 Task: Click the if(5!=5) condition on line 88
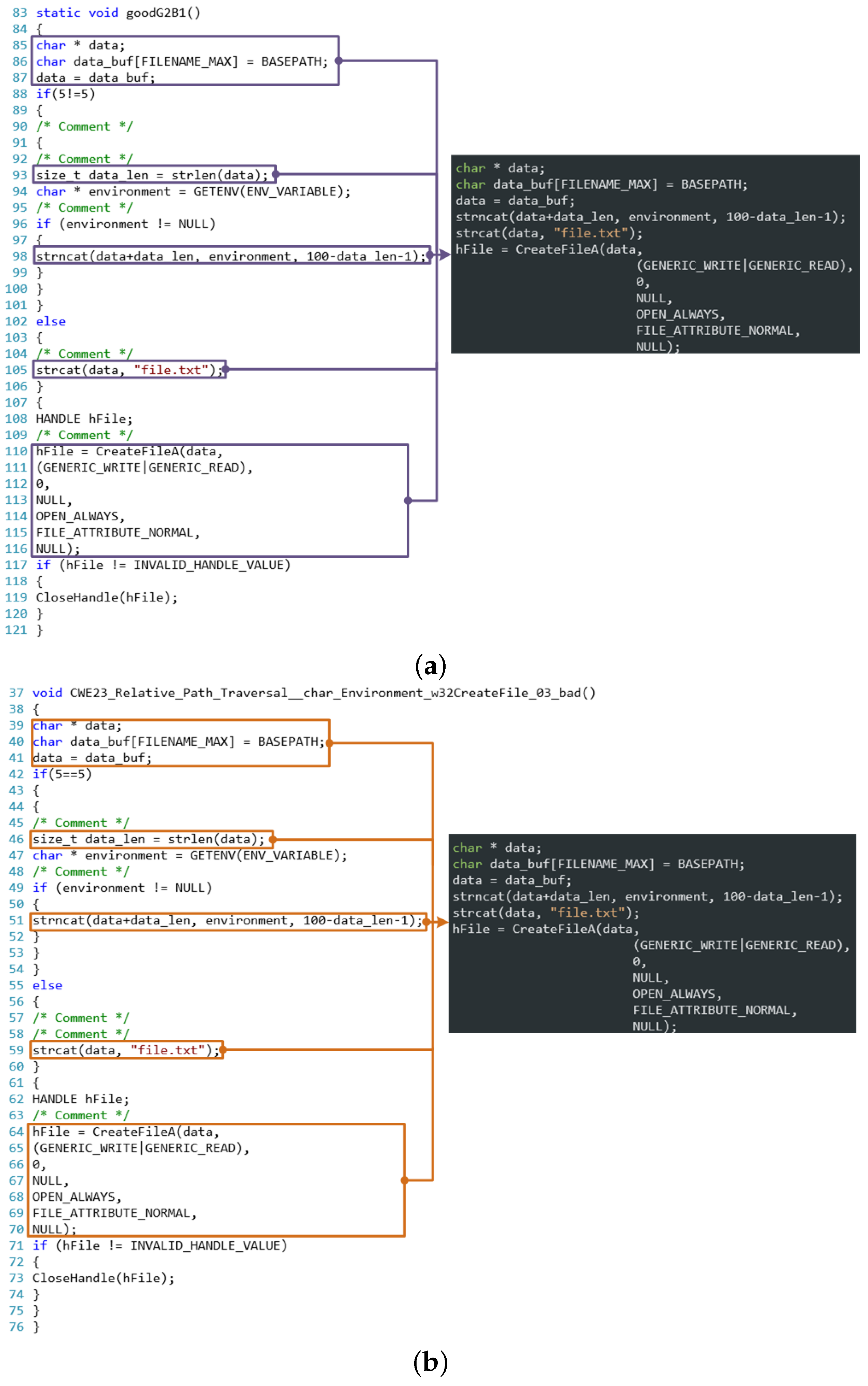click(x=65, y=94)
